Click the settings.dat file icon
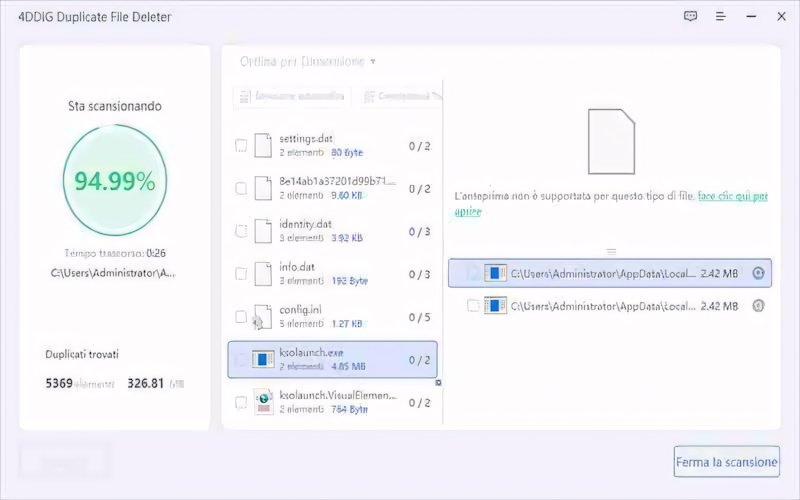This screenshot has width=800, height=500. tap(263, 145)
